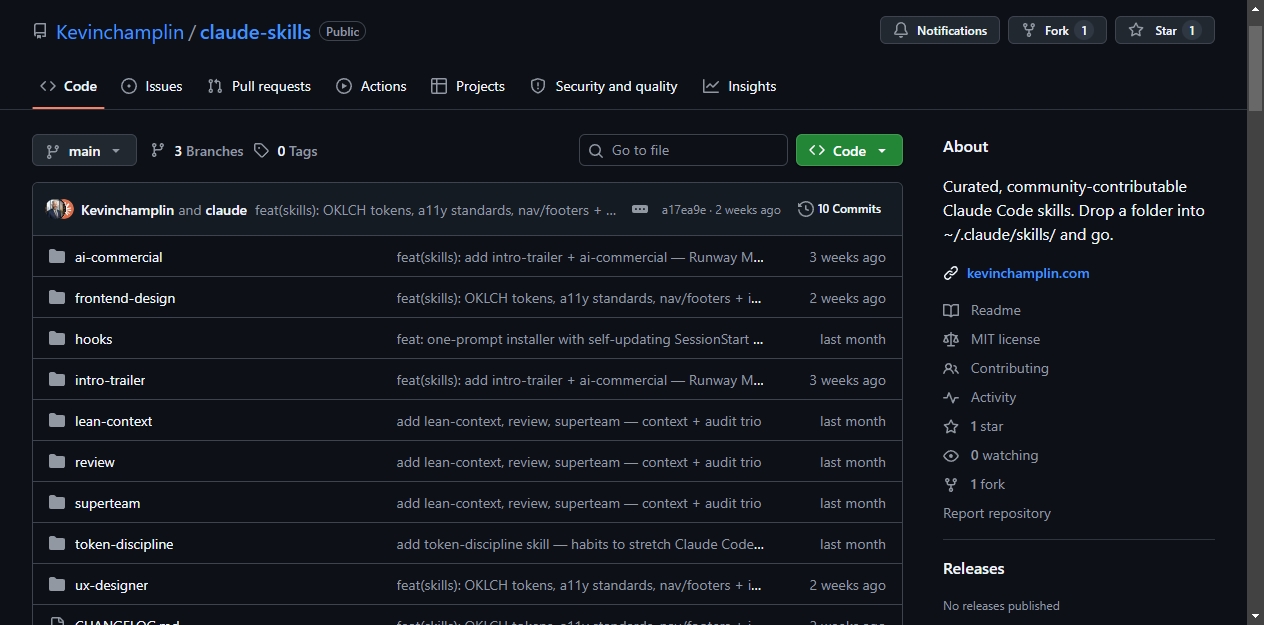The width and height of the screenshot is (1264, 625).
Task: Fork this repository
Action: [x=1057, y=31]
